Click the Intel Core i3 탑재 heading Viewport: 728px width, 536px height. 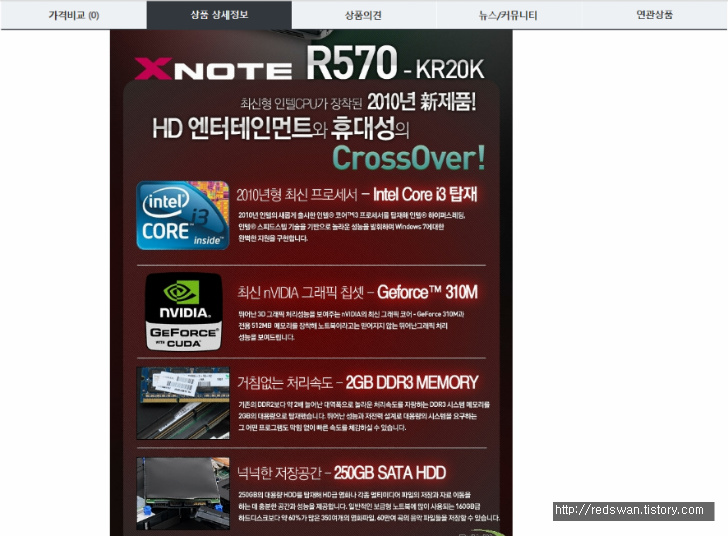point(425,194)
